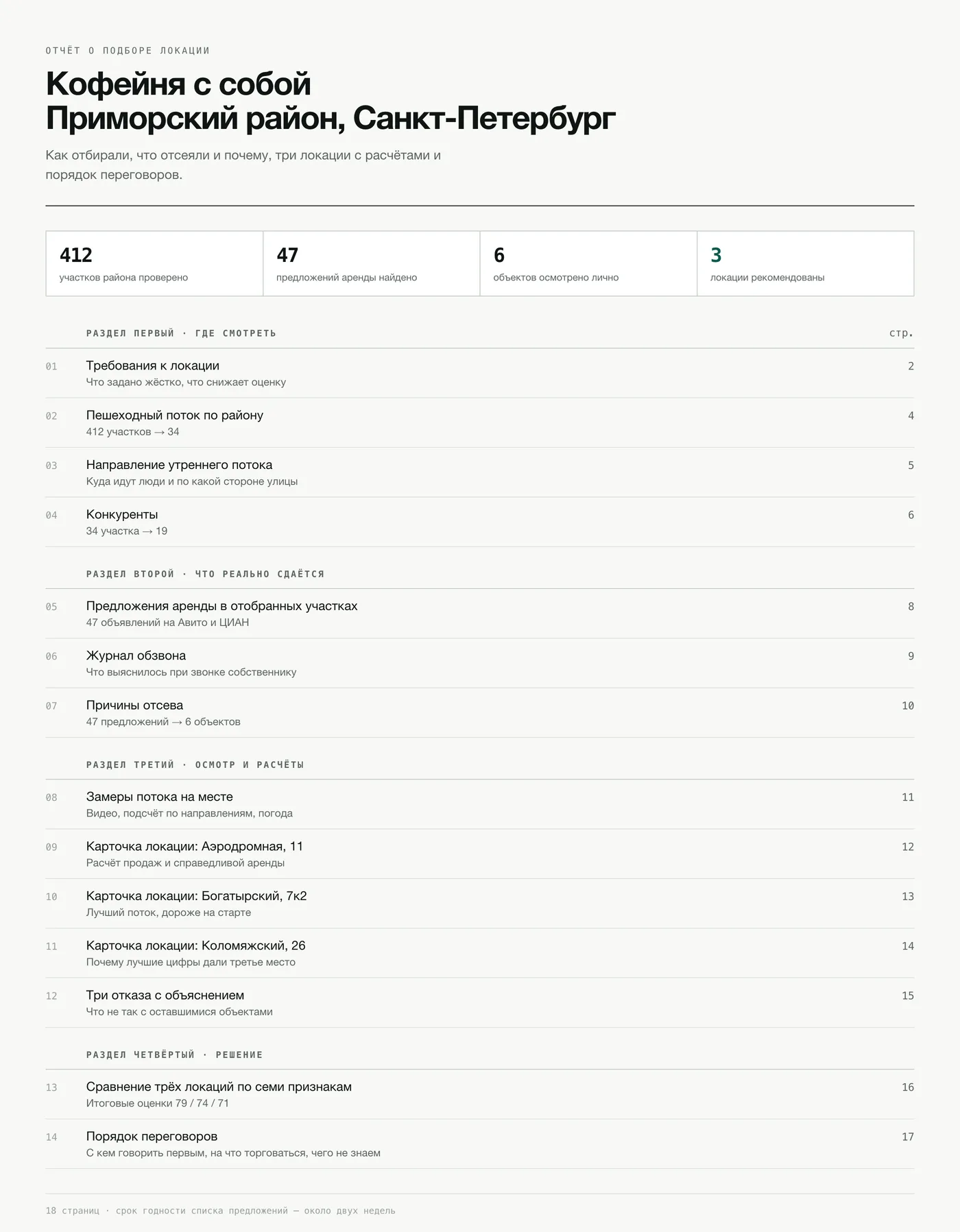The height and width of the screenshot is (1232, 960).
Task: Open "Направление утреннего потока" section
Action: tap(479, 472)
